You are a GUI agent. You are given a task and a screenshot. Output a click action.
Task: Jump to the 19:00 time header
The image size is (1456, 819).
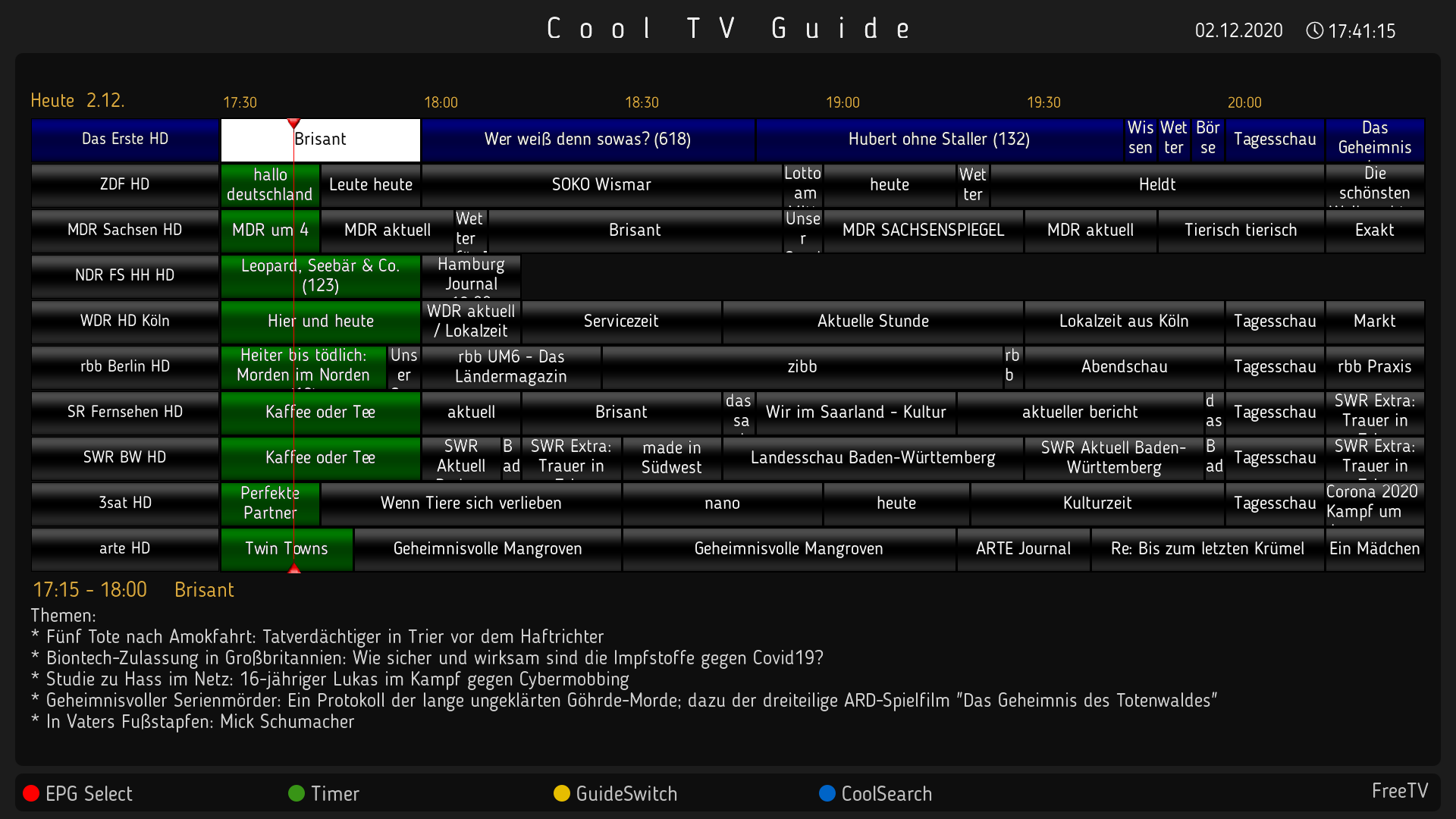click(843, 102)
